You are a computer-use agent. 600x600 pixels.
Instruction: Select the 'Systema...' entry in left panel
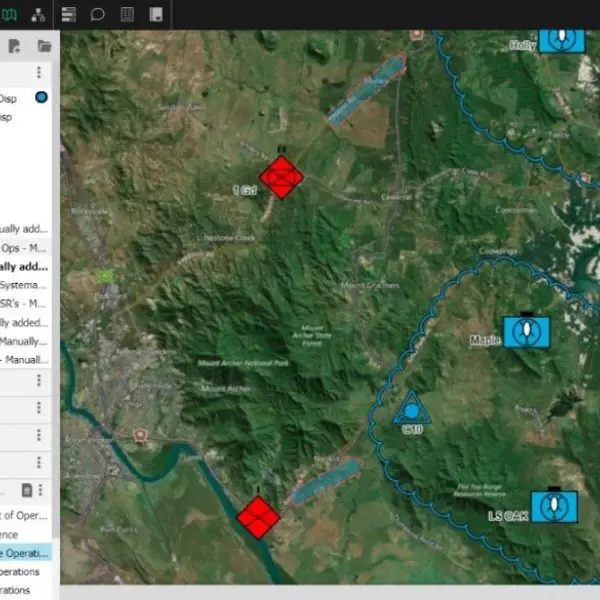(x=24, y=285)
